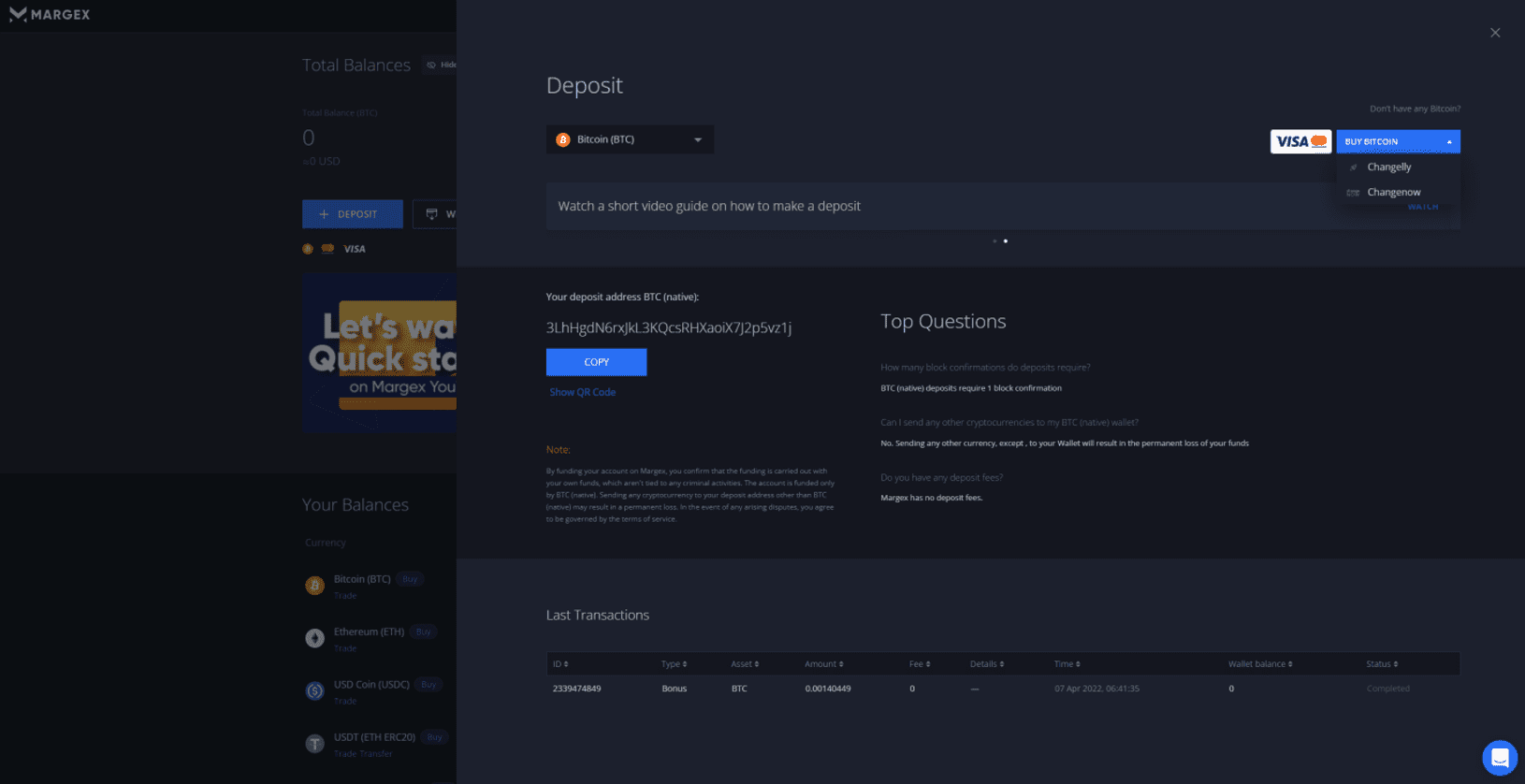Click the plus icon on the Deposit button

tap(324, 214)
